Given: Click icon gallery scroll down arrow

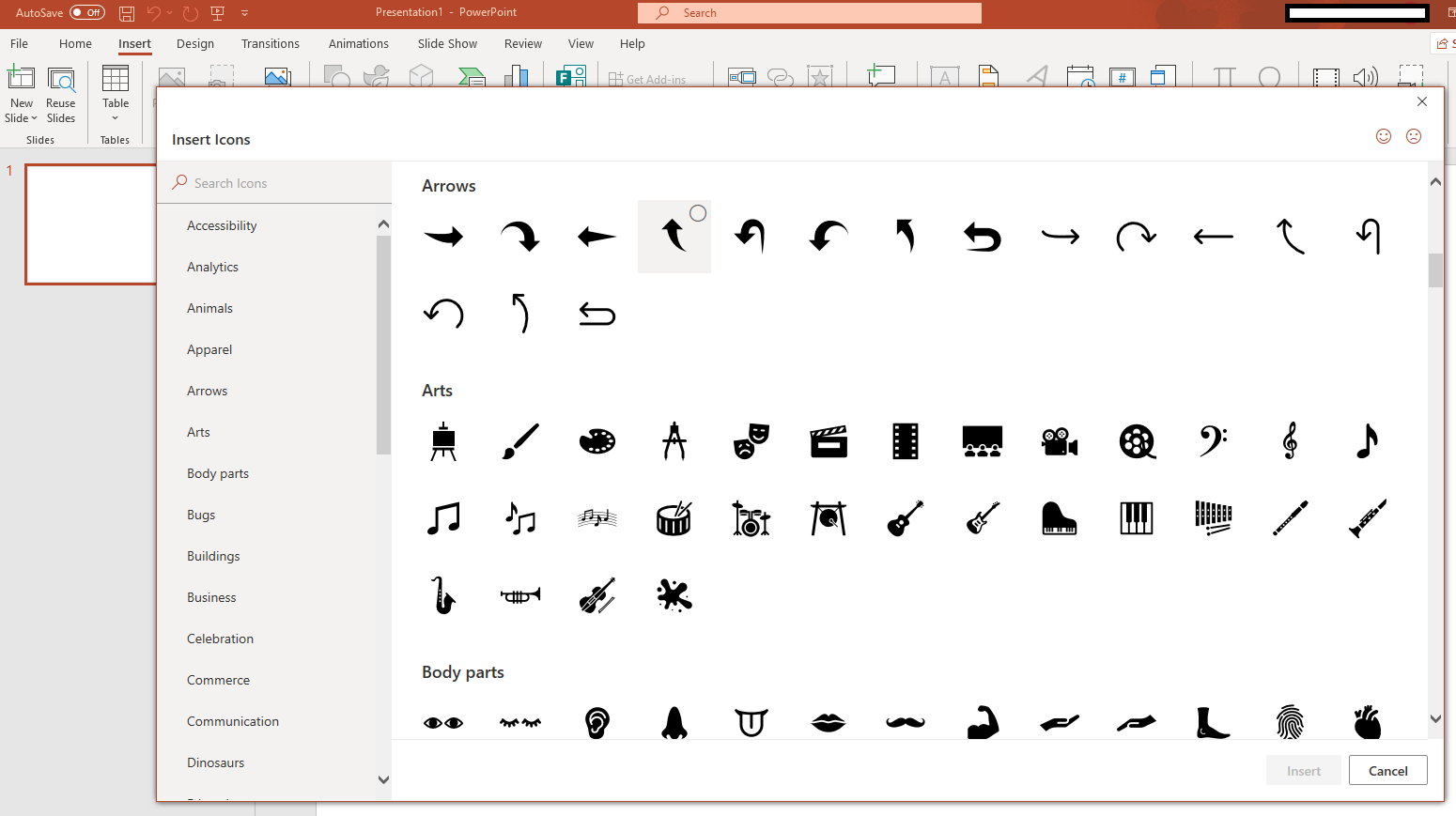Looking at the screenshot, I should click(1435, 718).
